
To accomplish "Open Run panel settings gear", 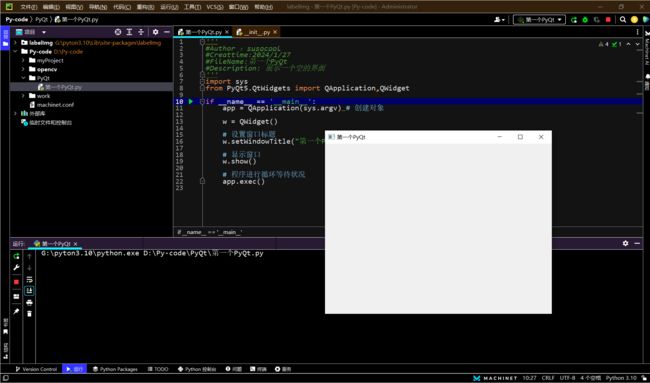I will pyautogui.click(x=626, y=243).
